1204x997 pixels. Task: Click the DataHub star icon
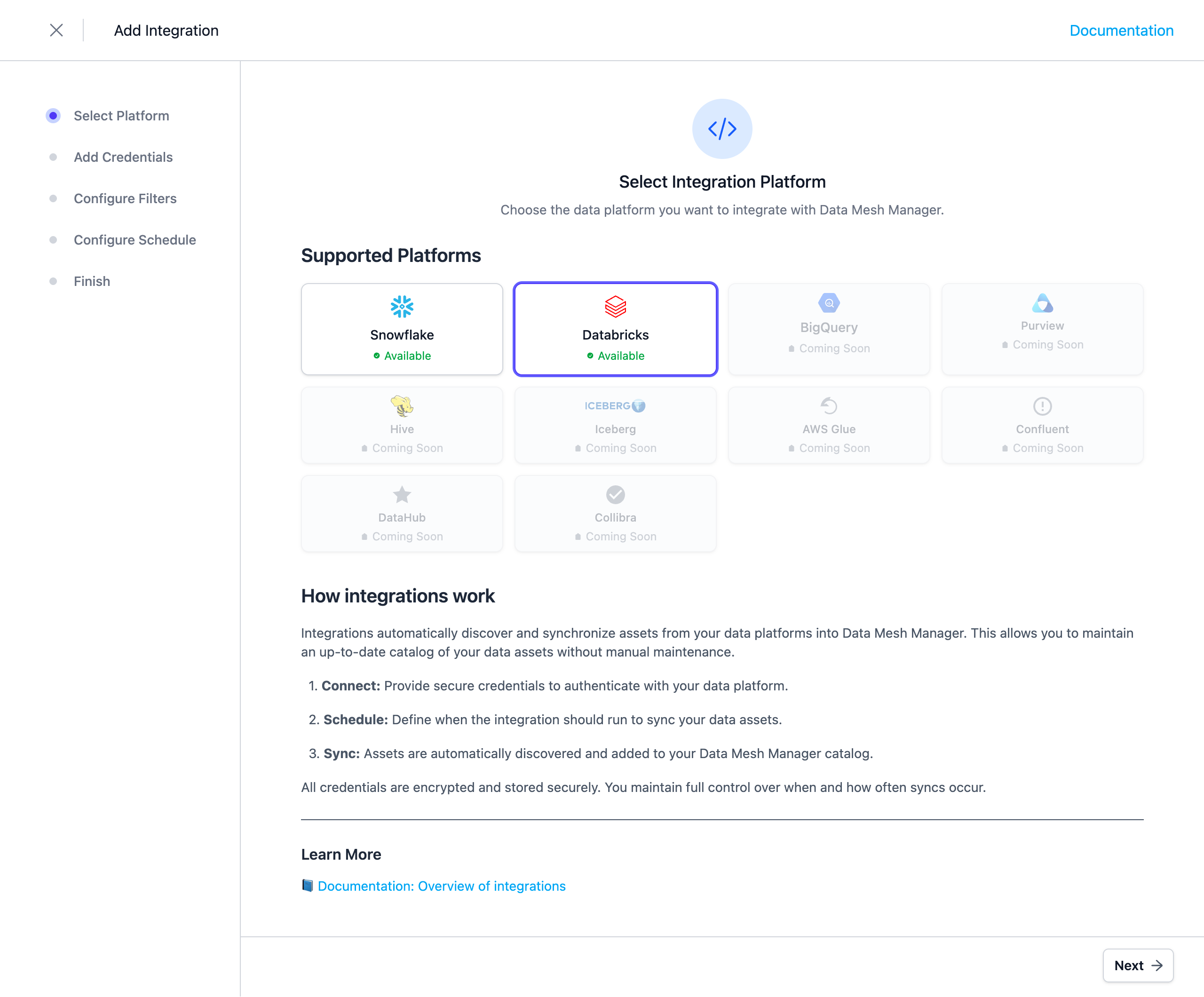click(401, 494)
